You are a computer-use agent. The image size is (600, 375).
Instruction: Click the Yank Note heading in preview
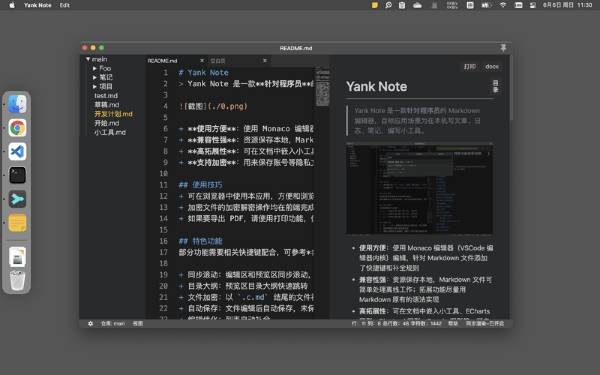coord(377,87)
